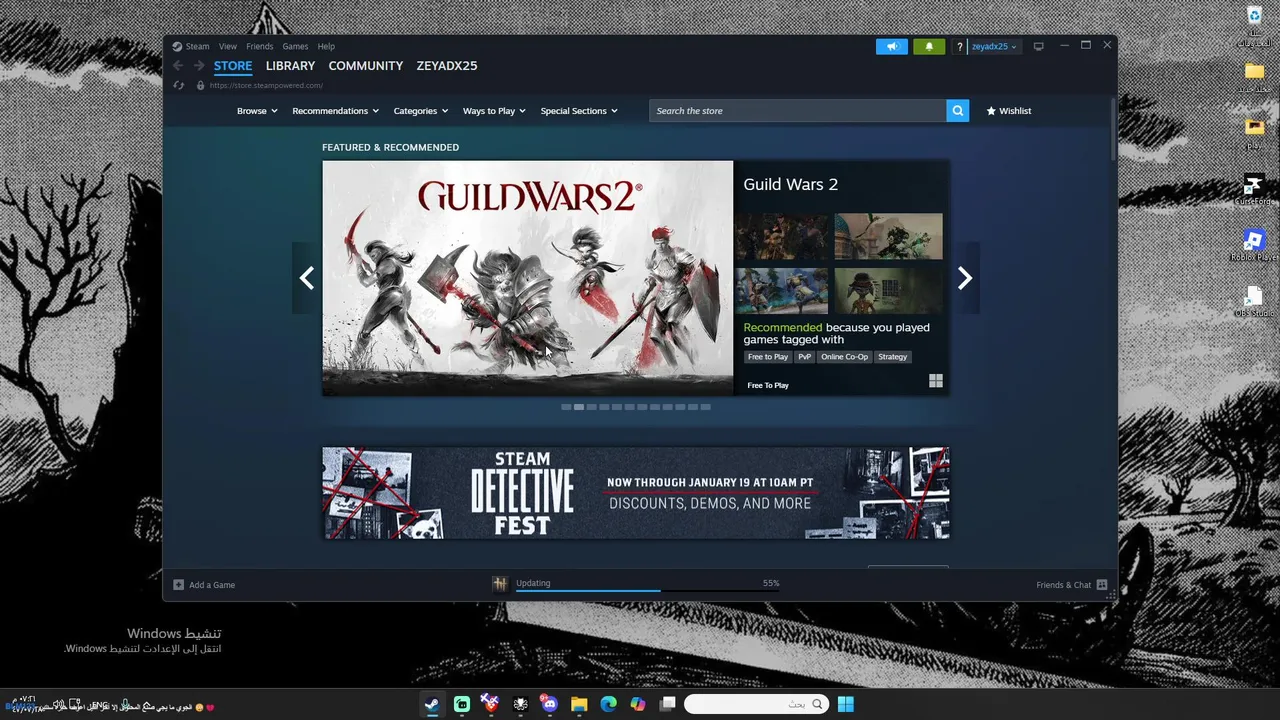The width and height of the screenshot is (1280, 720).
Task: Expand the Categories dropdown
Action: tap(421, 111)
